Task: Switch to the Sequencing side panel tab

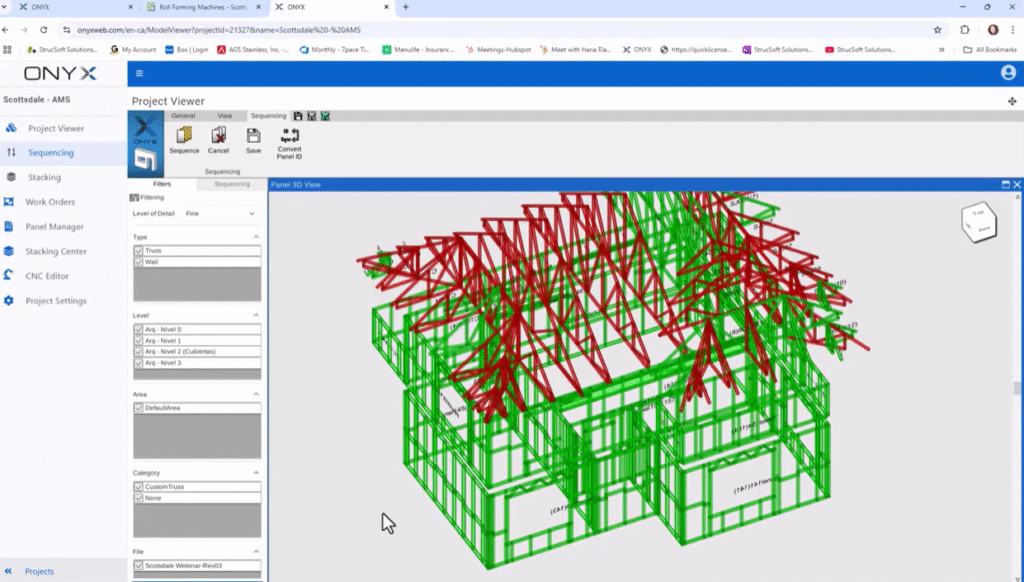Action: click(232, 184)
